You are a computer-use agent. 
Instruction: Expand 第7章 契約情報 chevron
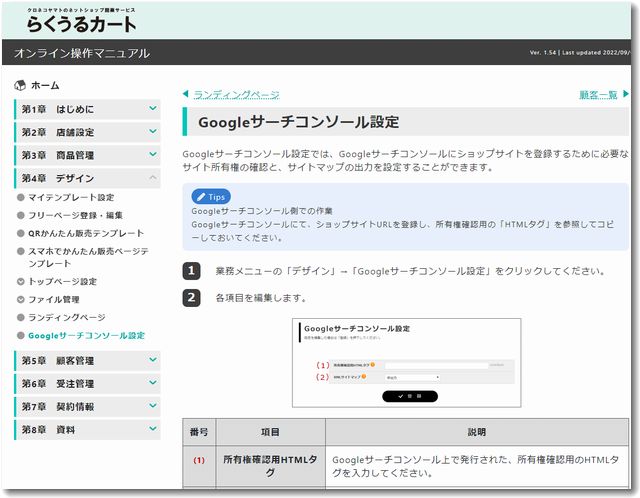tap(153, 406)
